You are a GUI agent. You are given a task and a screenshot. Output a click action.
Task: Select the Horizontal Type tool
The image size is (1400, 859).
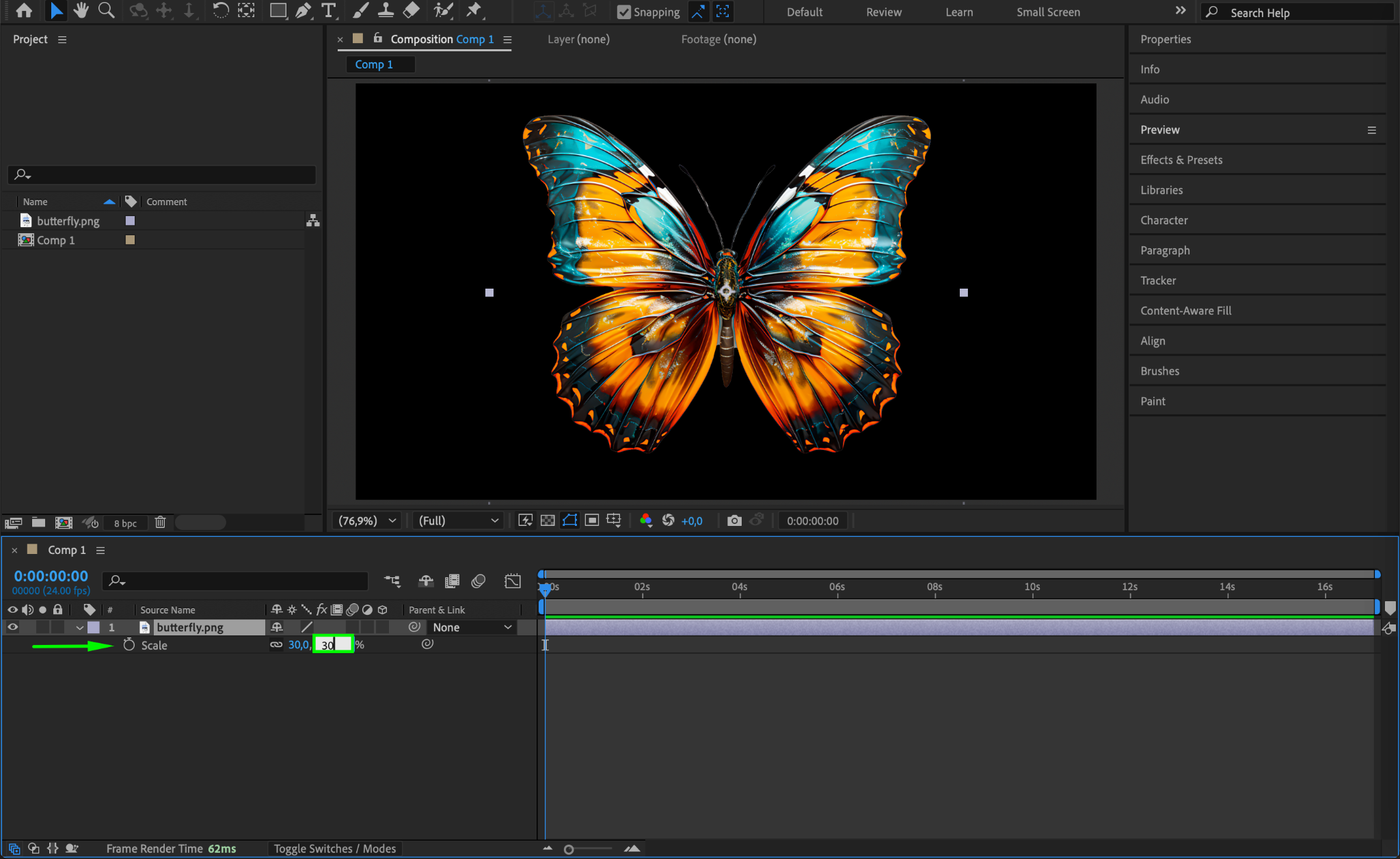pos(329,10)
